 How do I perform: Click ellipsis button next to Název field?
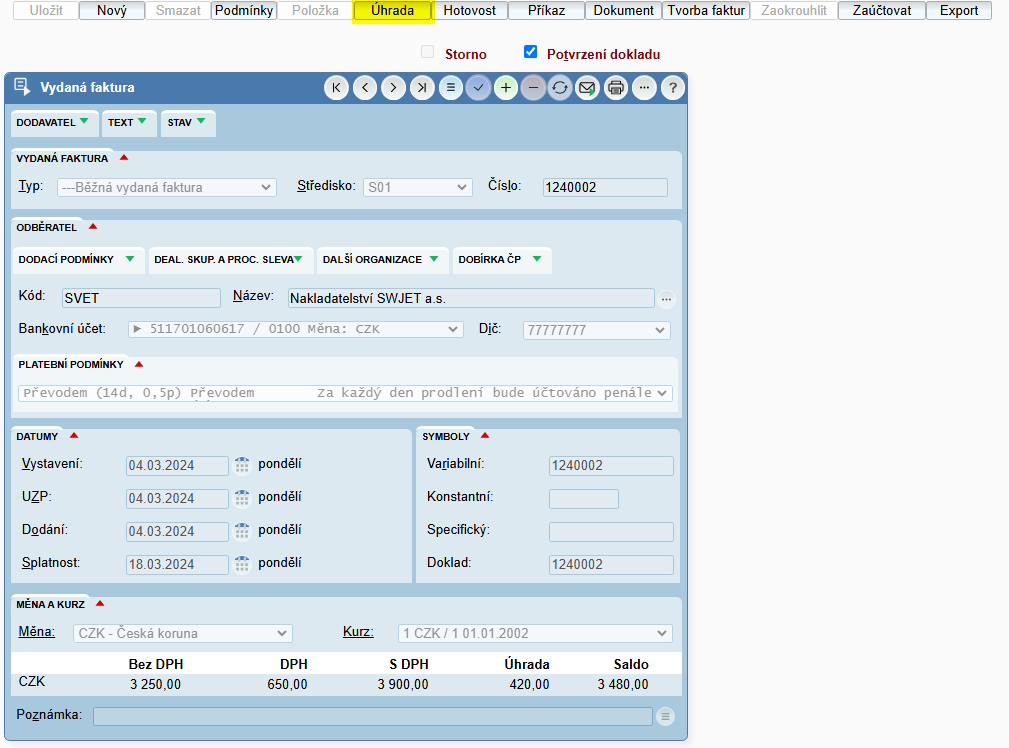tap(667, 299)
